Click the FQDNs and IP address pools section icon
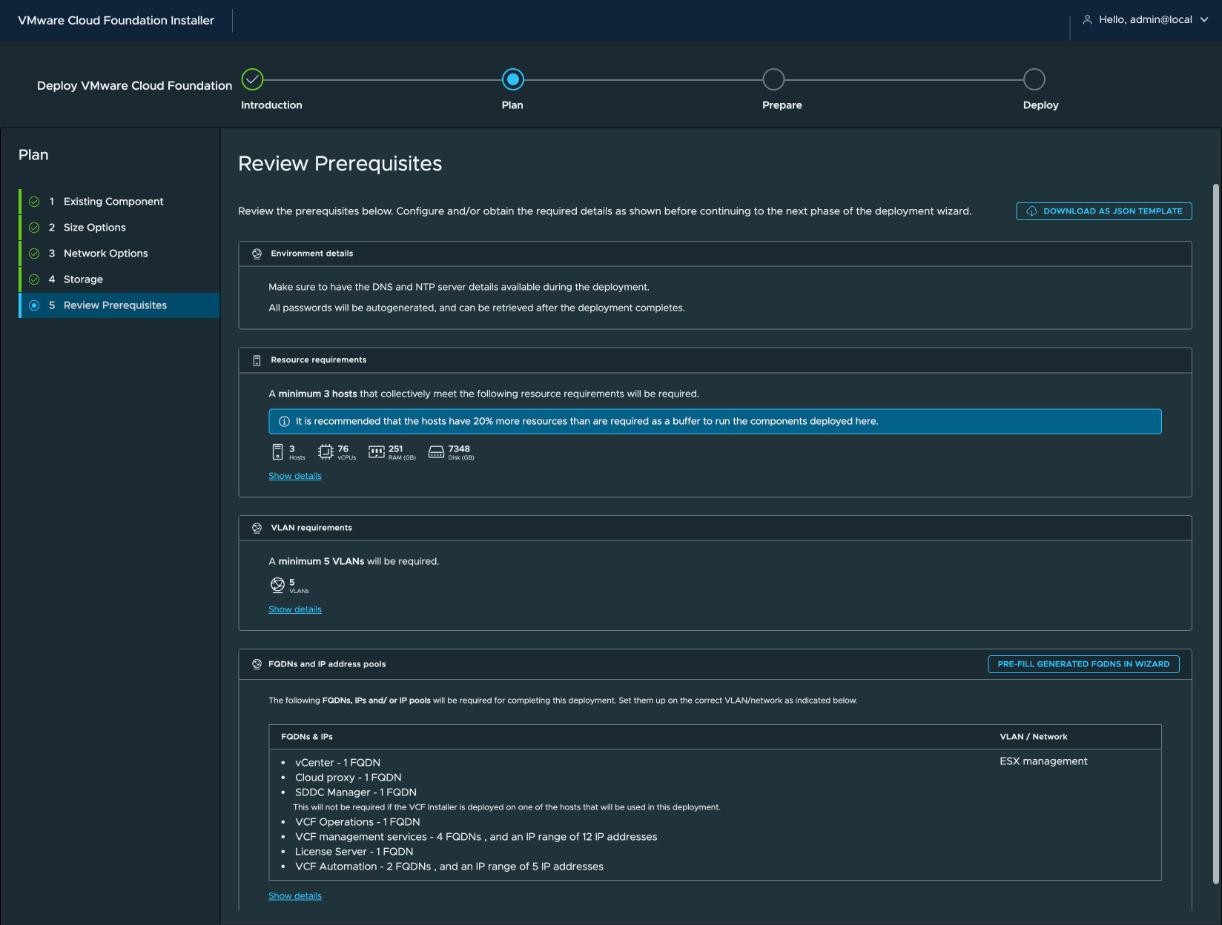The width and height of the screenshot is (1222, 925). click(x=257, y=664)
